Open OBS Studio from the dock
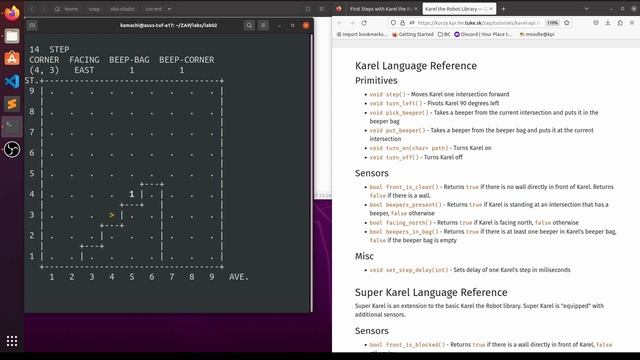The height and width of the screenshot is (360, 640). (x=12, y=149)
